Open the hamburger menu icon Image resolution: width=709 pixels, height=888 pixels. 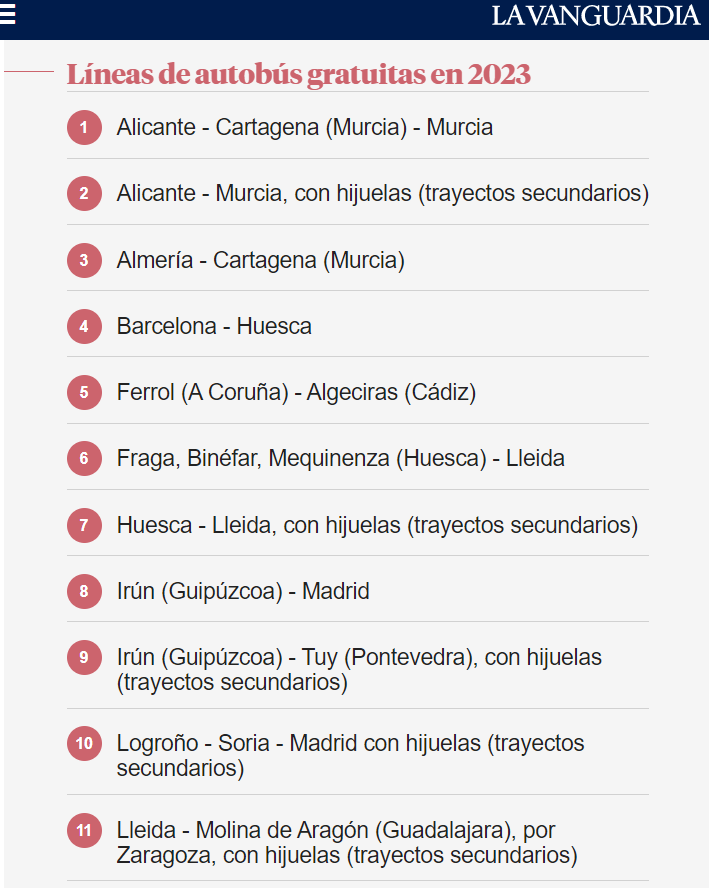click(x=8, y=14)
